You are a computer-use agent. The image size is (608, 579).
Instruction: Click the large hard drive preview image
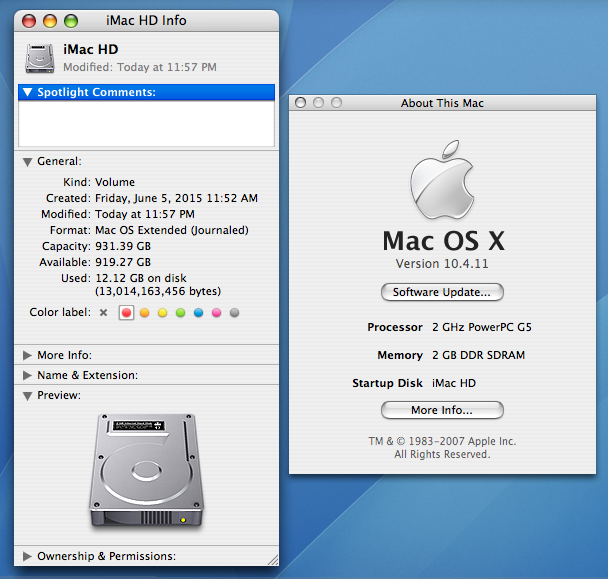(147, 470)
